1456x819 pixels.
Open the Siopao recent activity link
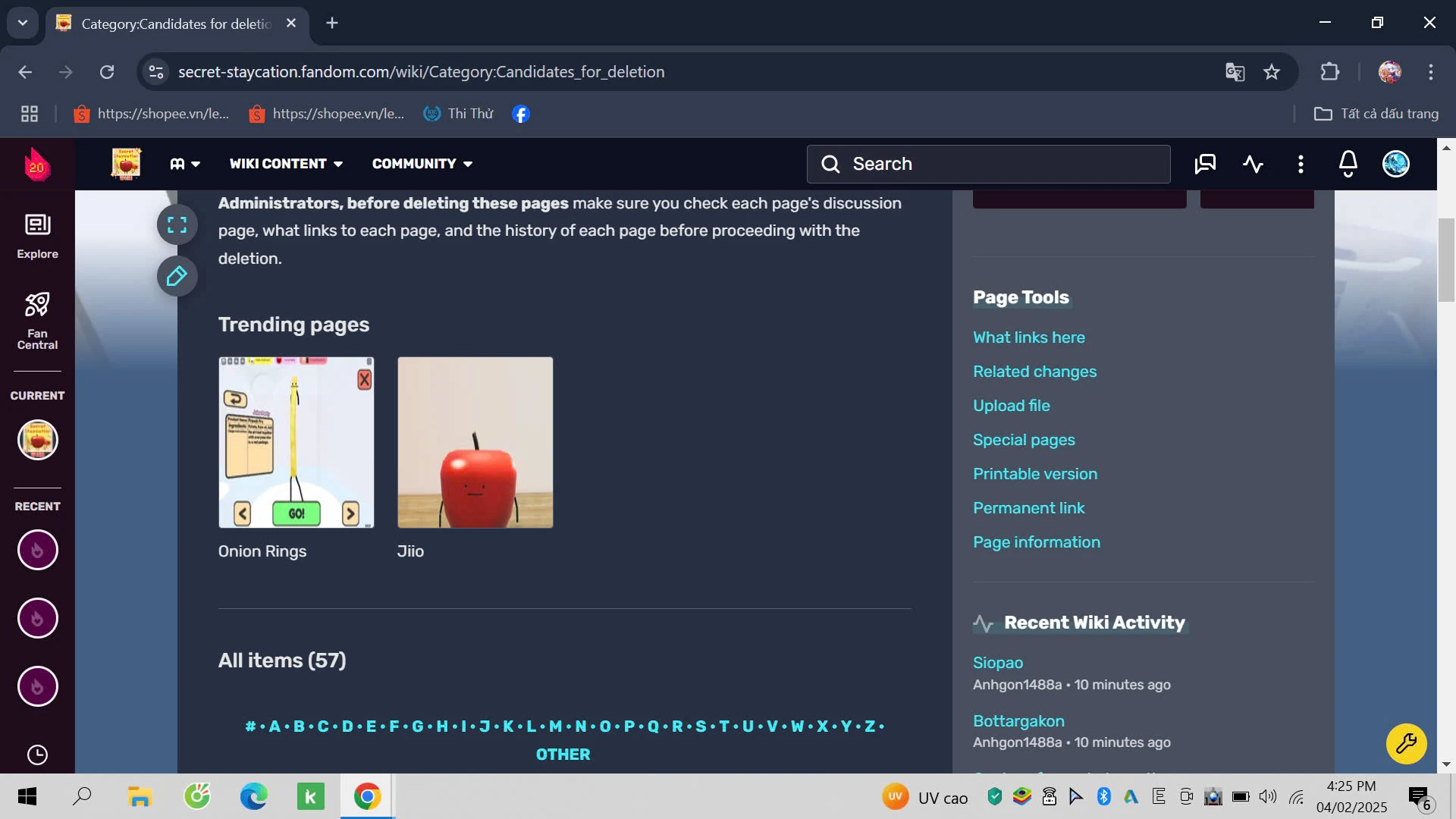coord(997,663)
